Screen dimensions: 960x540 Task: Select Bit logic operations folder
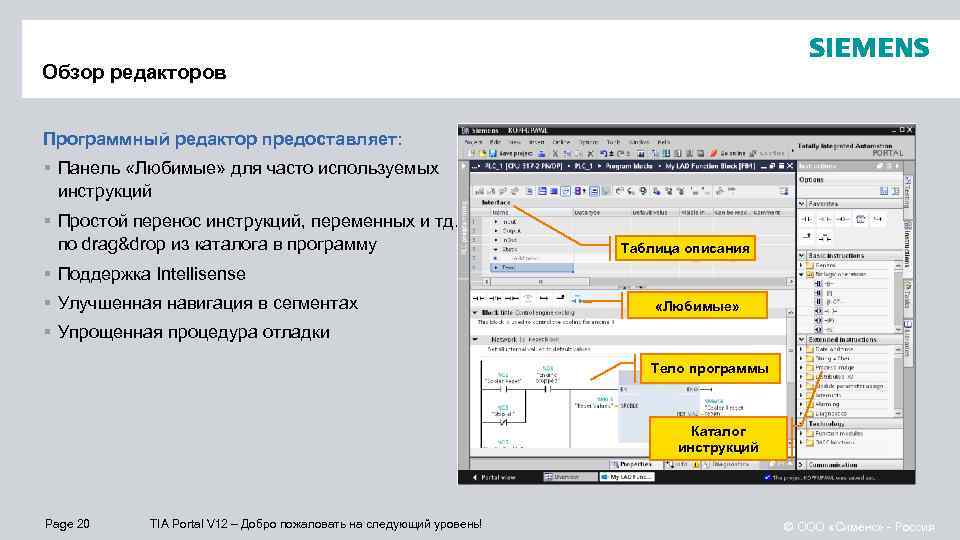pyautogui.click(x=836, y=274)
